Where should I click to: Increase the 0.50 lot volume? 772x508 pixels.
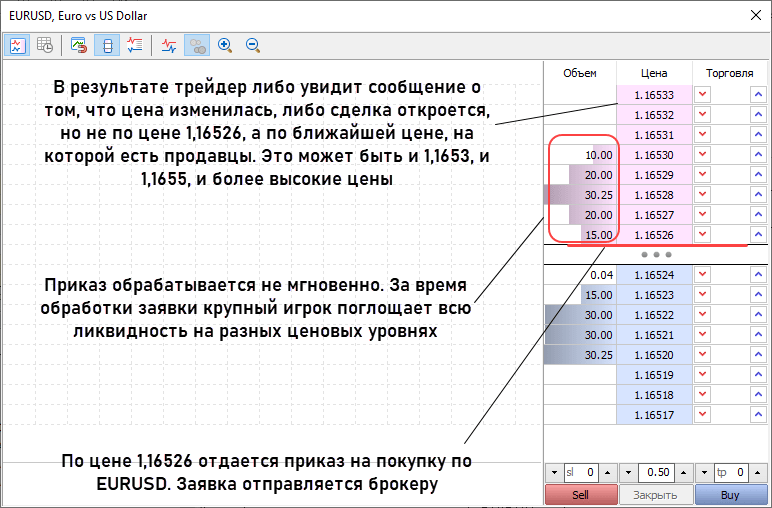coord(684,472)
